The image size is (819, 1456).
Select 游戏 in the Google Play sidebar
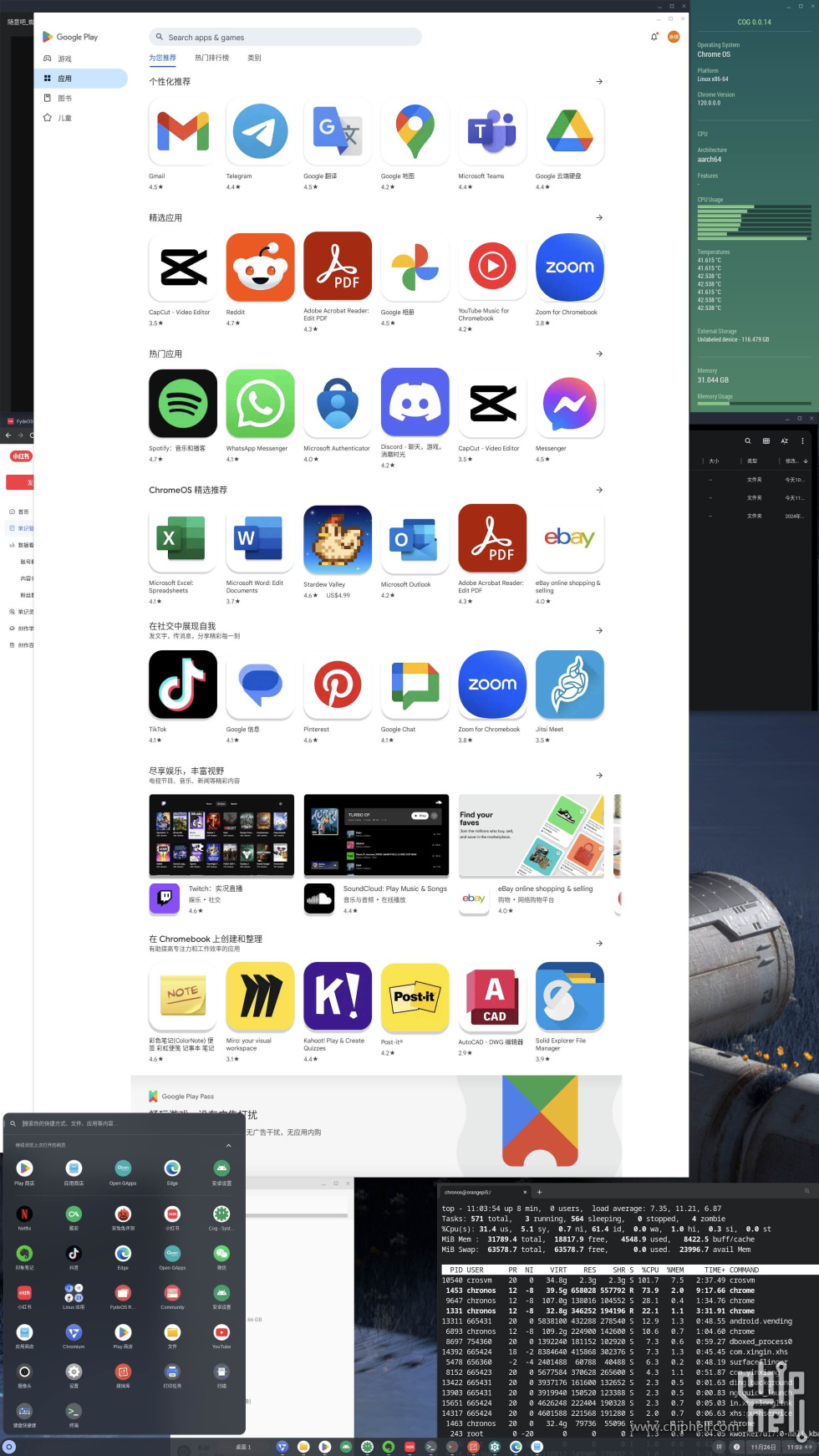80,59
